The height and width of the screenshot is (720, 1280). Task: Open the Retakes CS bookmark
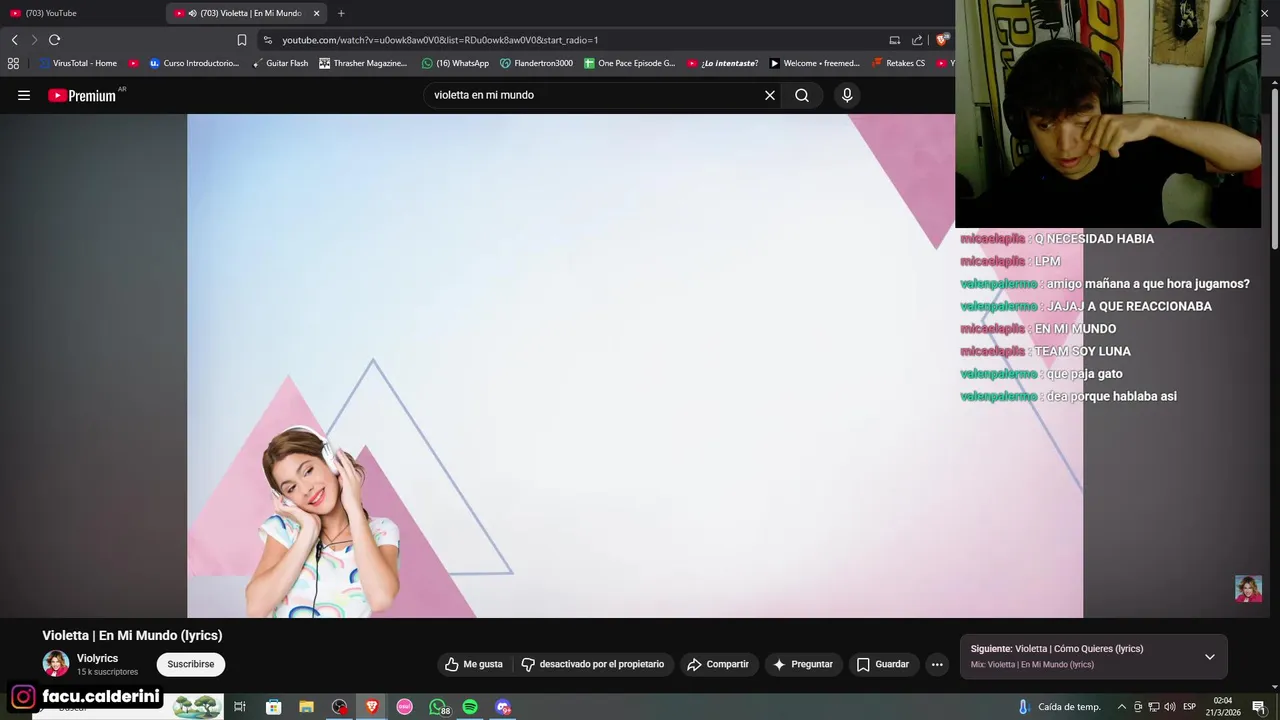click(x=898, y=63)
